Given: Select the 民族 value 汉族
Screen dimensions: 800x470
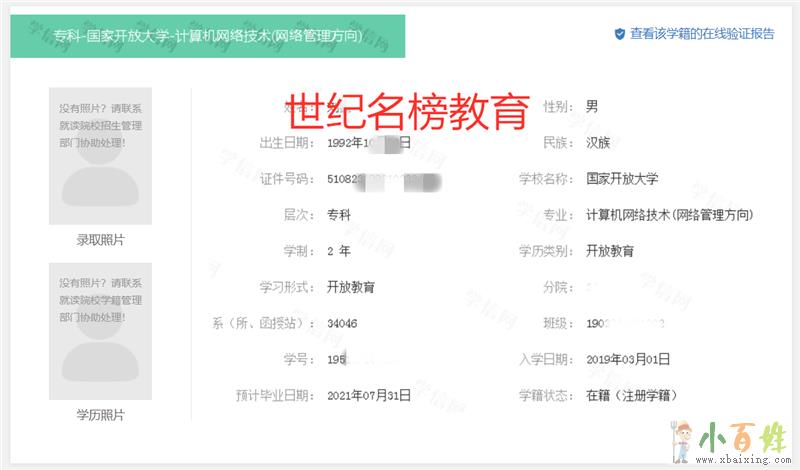Looking at the screenshot, I should tap(598, 142).
